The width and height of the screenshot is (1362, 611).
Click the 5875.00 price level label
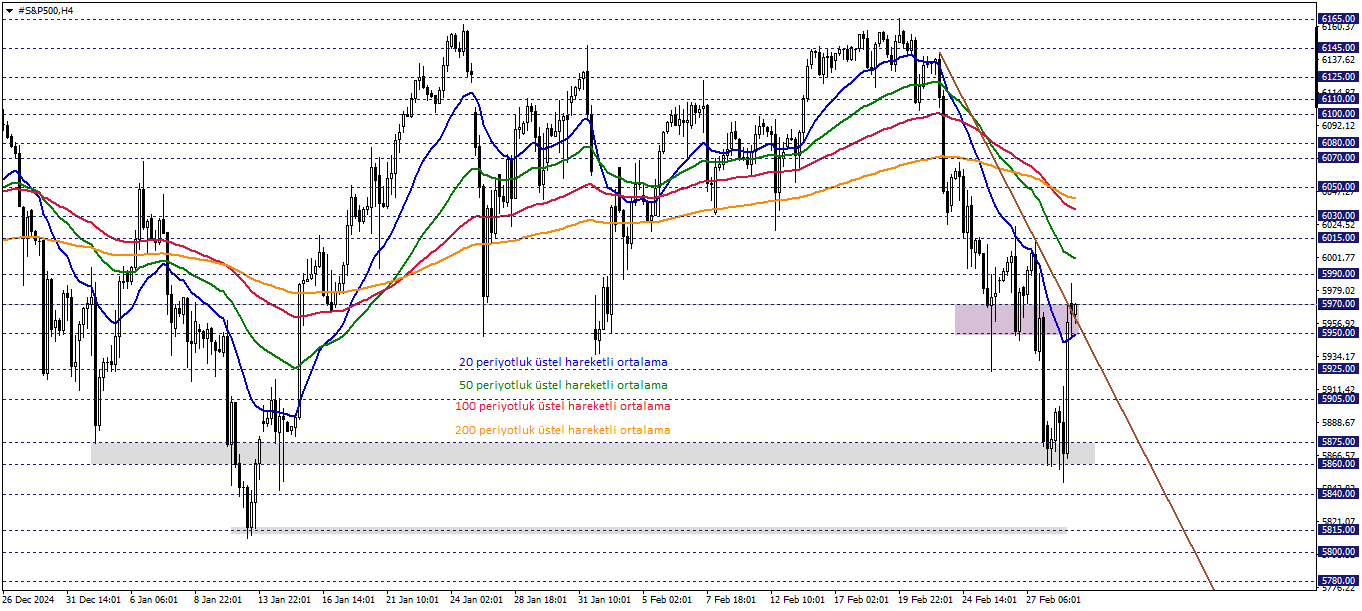tap(1338, 441)
